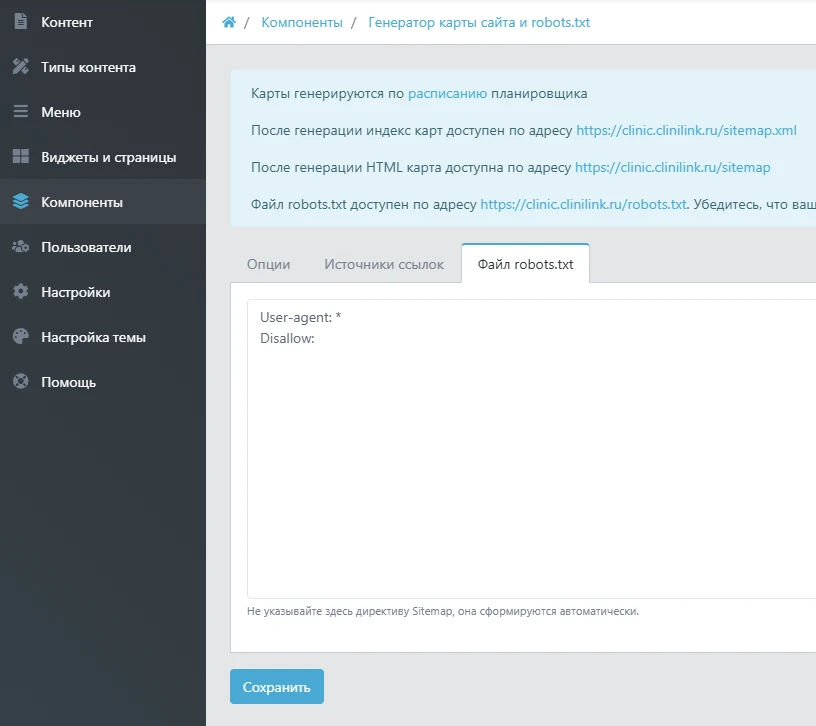The width and height of the screenshot is (816, 726).
Task: Click the Компоненты breadcrumb link
Action: click(301, 22)
